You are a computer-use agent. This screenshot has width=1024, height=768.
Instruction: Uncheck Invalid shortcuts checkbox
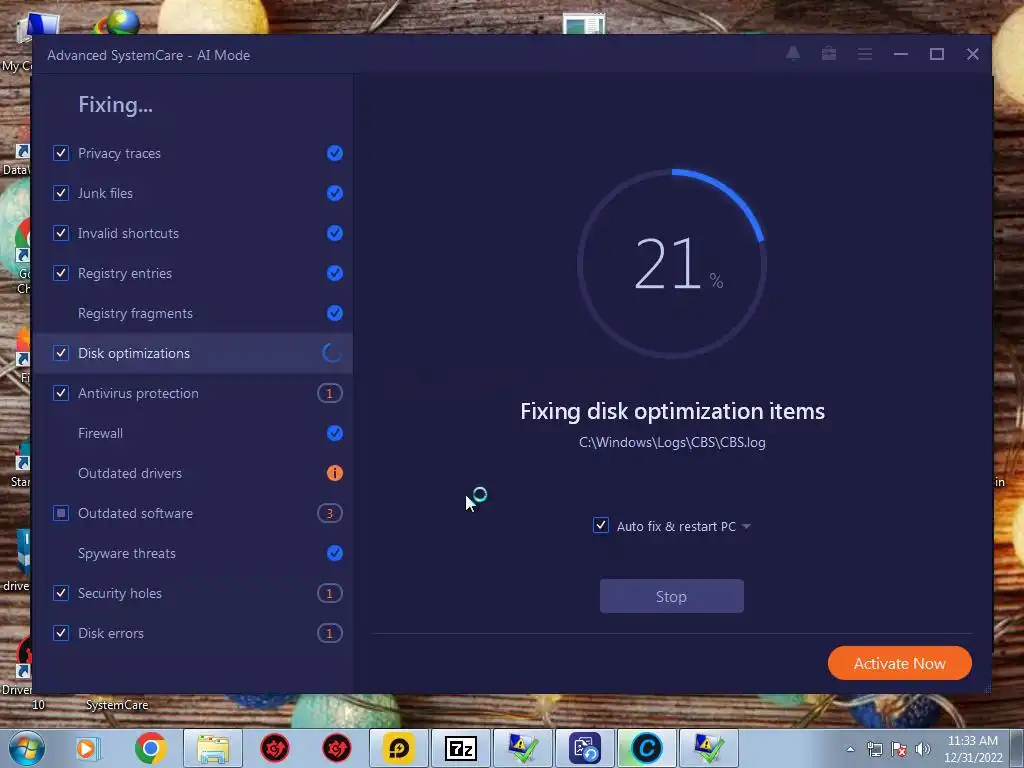[x=61, y=233]
